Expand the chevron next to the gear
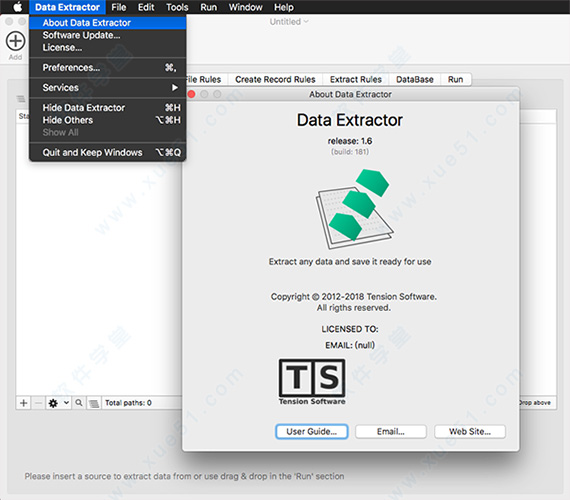Viewport: 570px width, 500px height. tap(66, 403)
